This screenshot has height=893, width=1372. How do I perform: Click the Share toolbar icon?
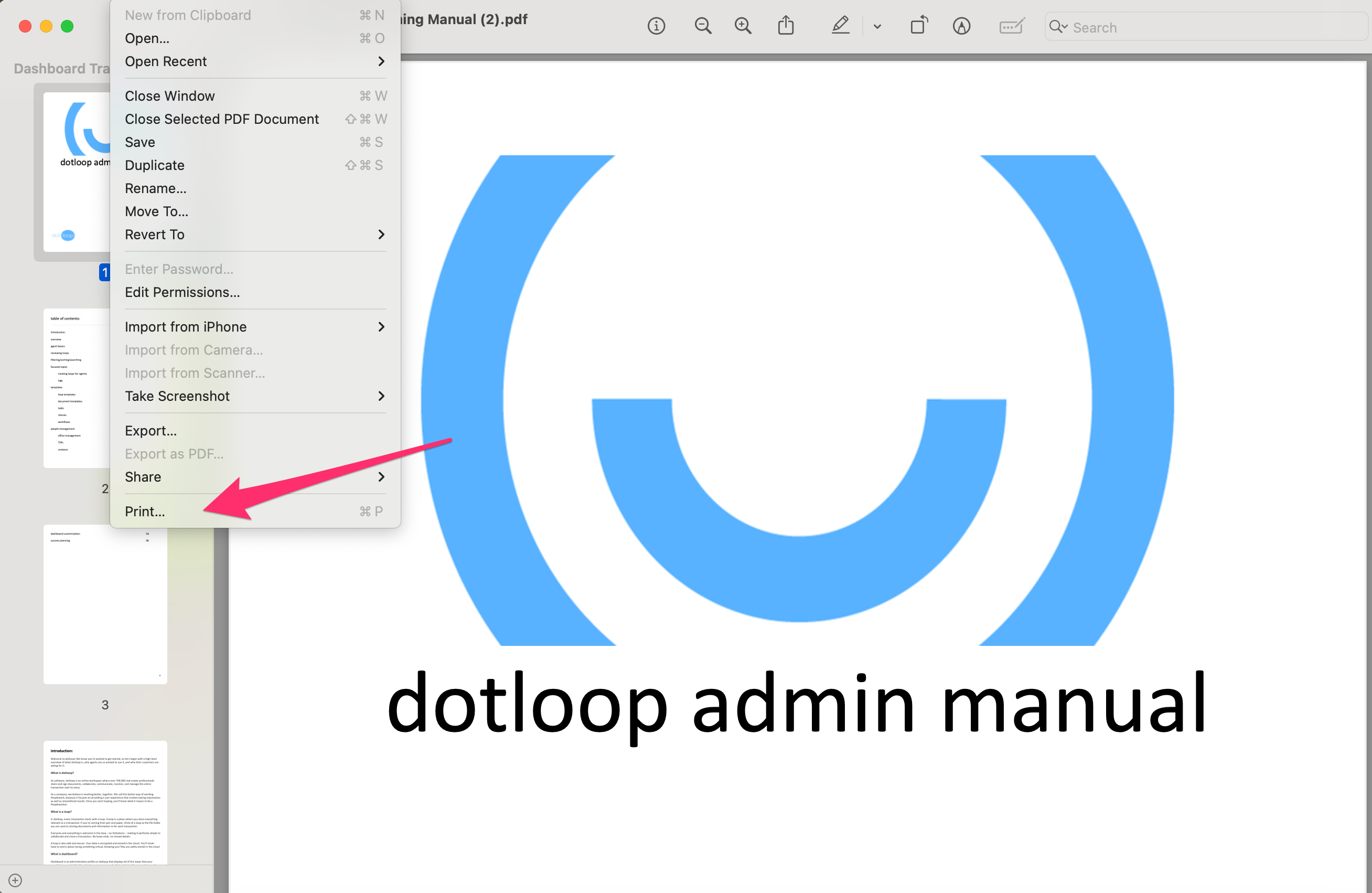[786, 26]
